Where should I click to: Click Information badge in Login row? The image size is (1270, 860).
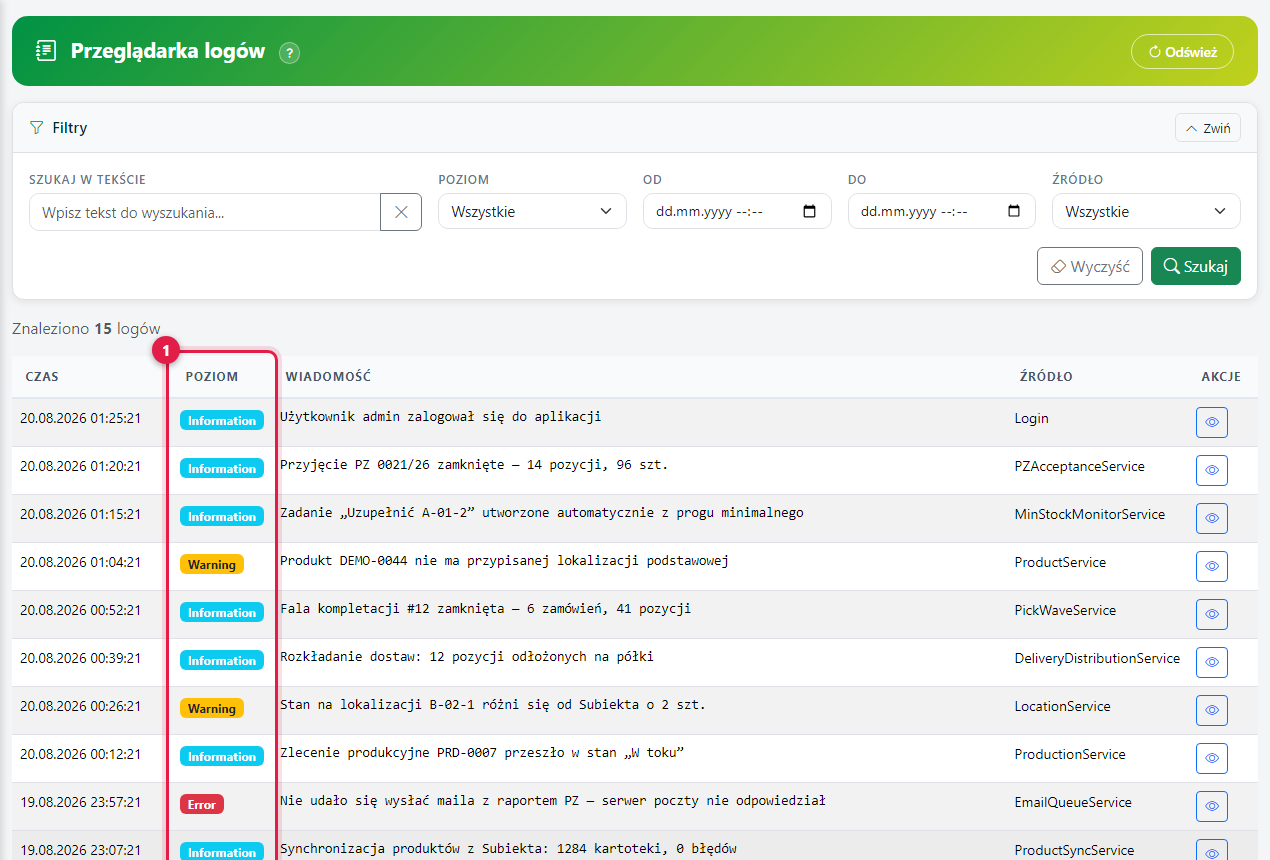[222, 420]
